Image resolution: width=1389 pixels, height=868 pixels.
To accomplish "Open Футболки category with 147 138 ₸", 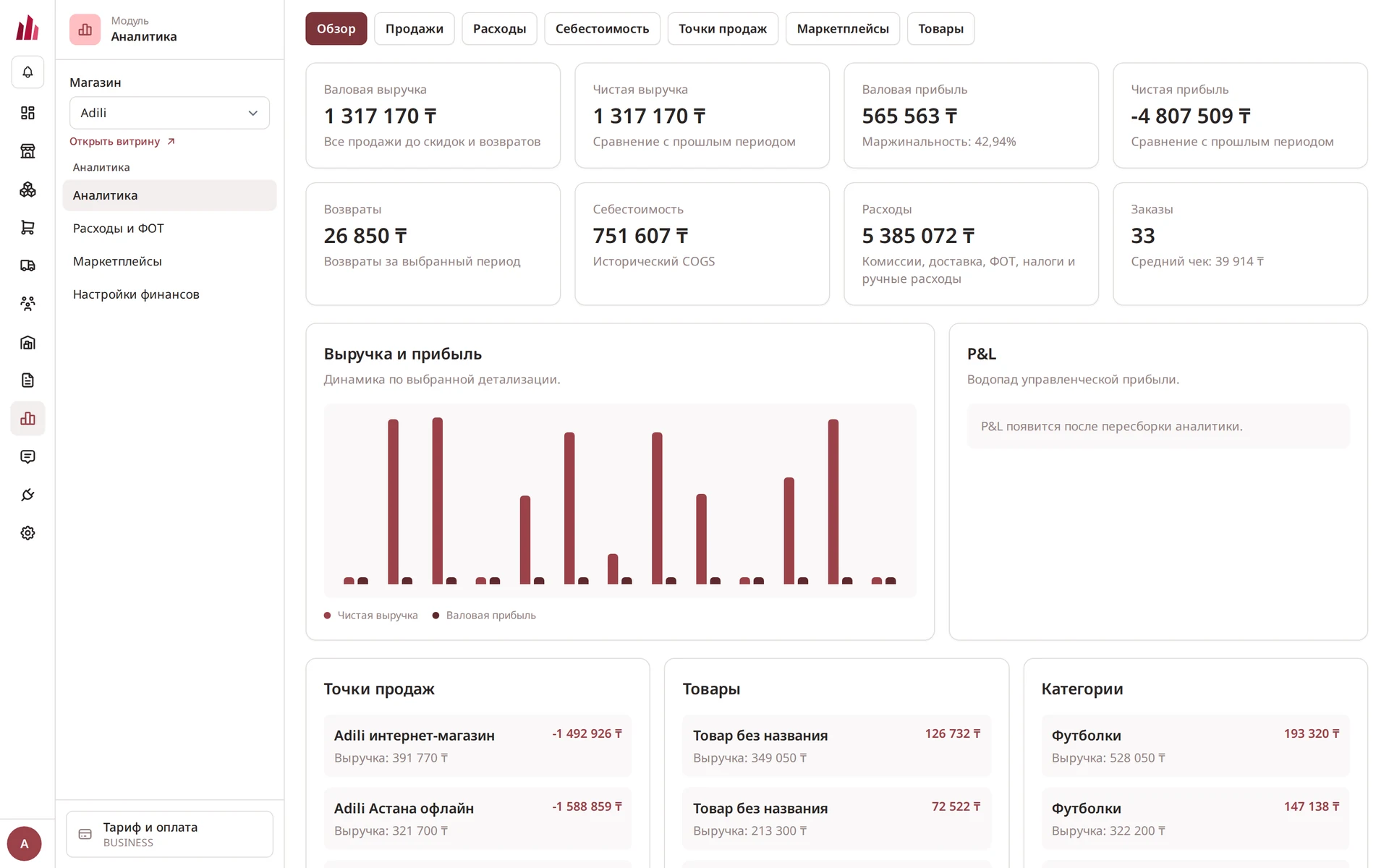I will pos(1195,819).
